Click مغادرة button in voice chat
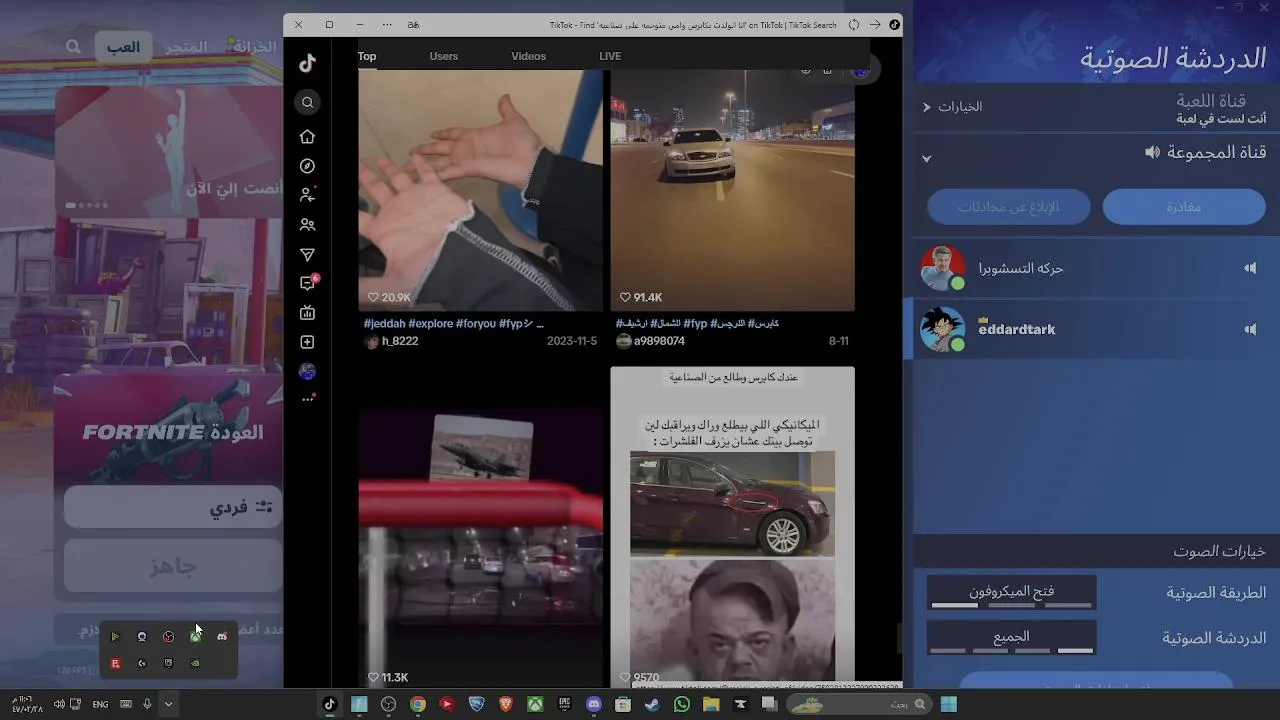Viewport: 1280px width, 720px height. tap(1184, 207)
